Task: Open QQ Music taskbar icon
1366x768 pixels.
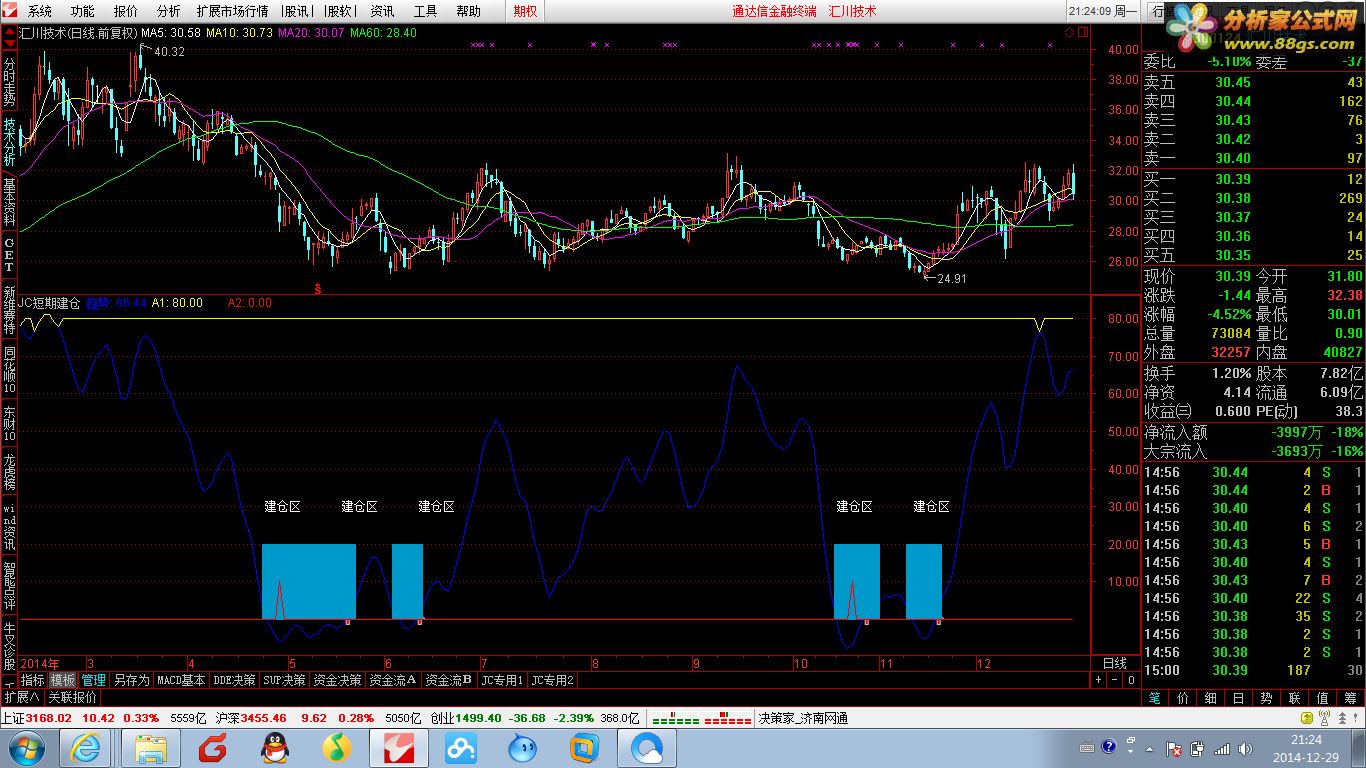Action: [337, 748]
